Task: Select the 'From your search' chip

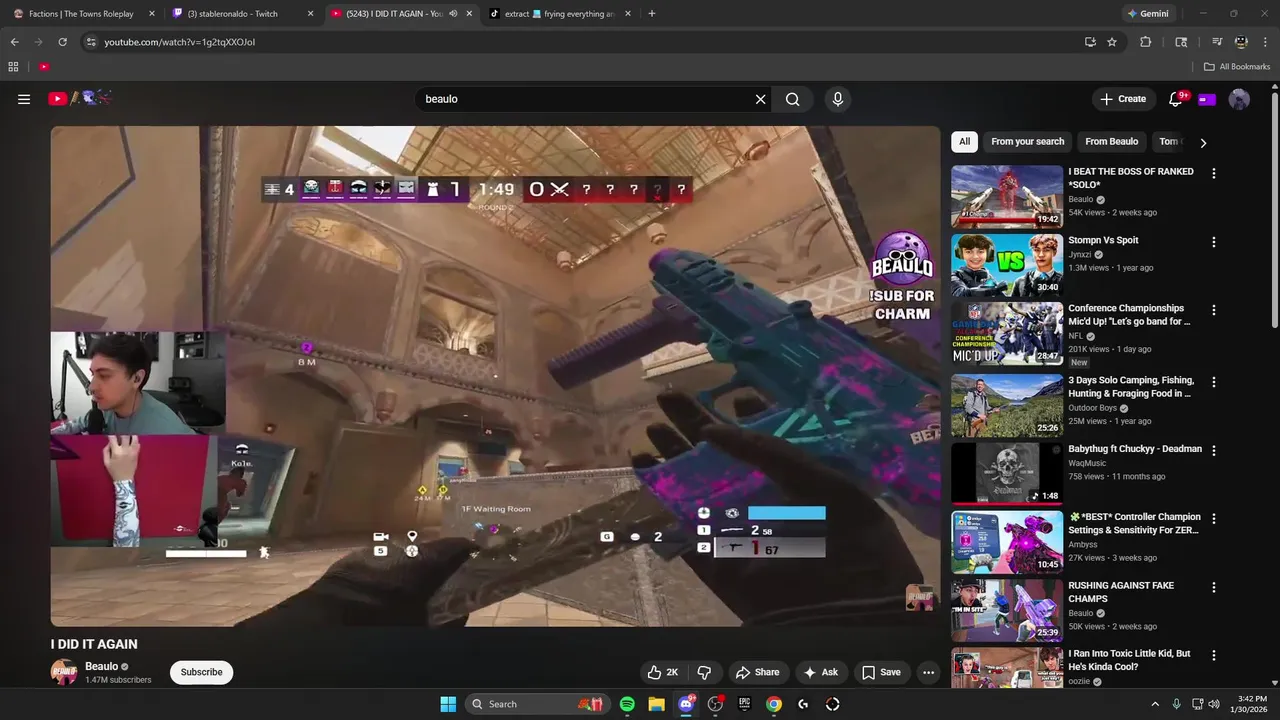Action: click(1027, 142)
